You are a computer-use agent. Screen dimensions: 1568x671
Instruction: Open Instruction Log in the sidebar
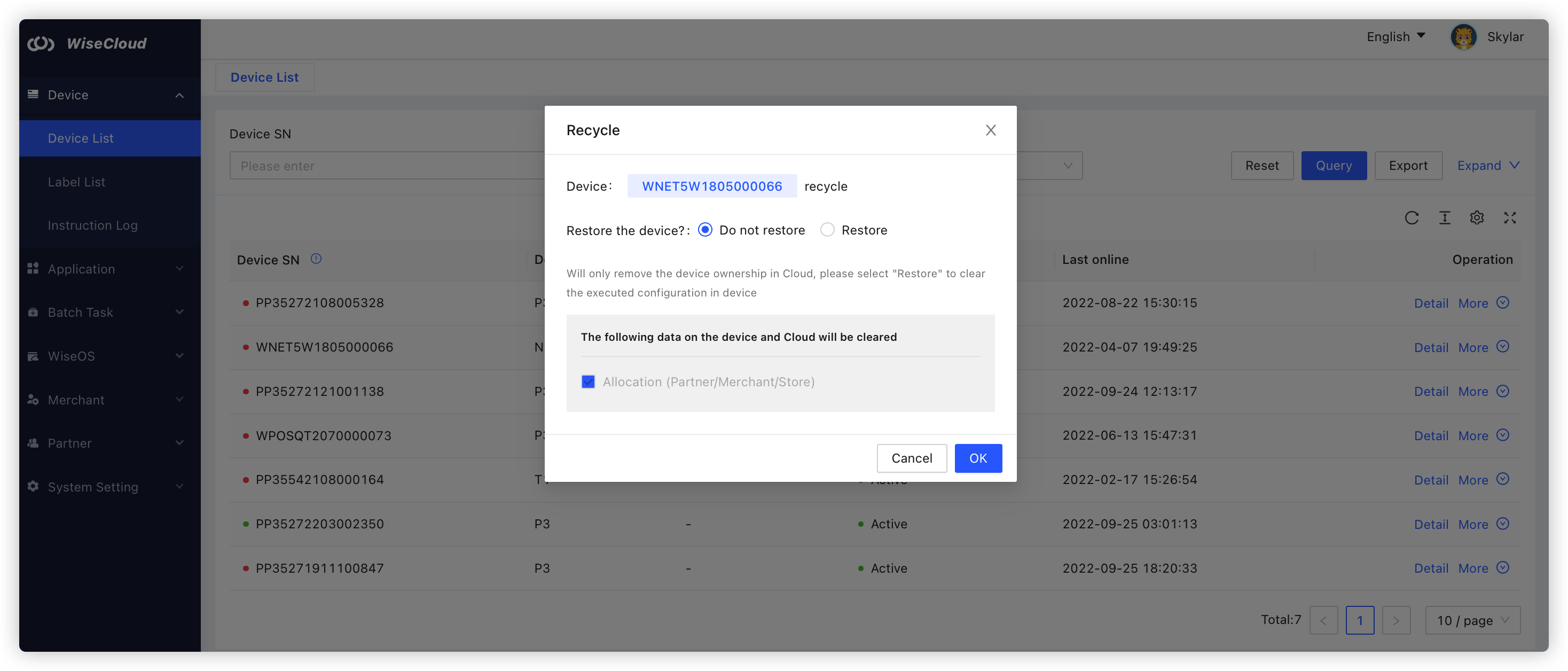click(x=92, y=225)
